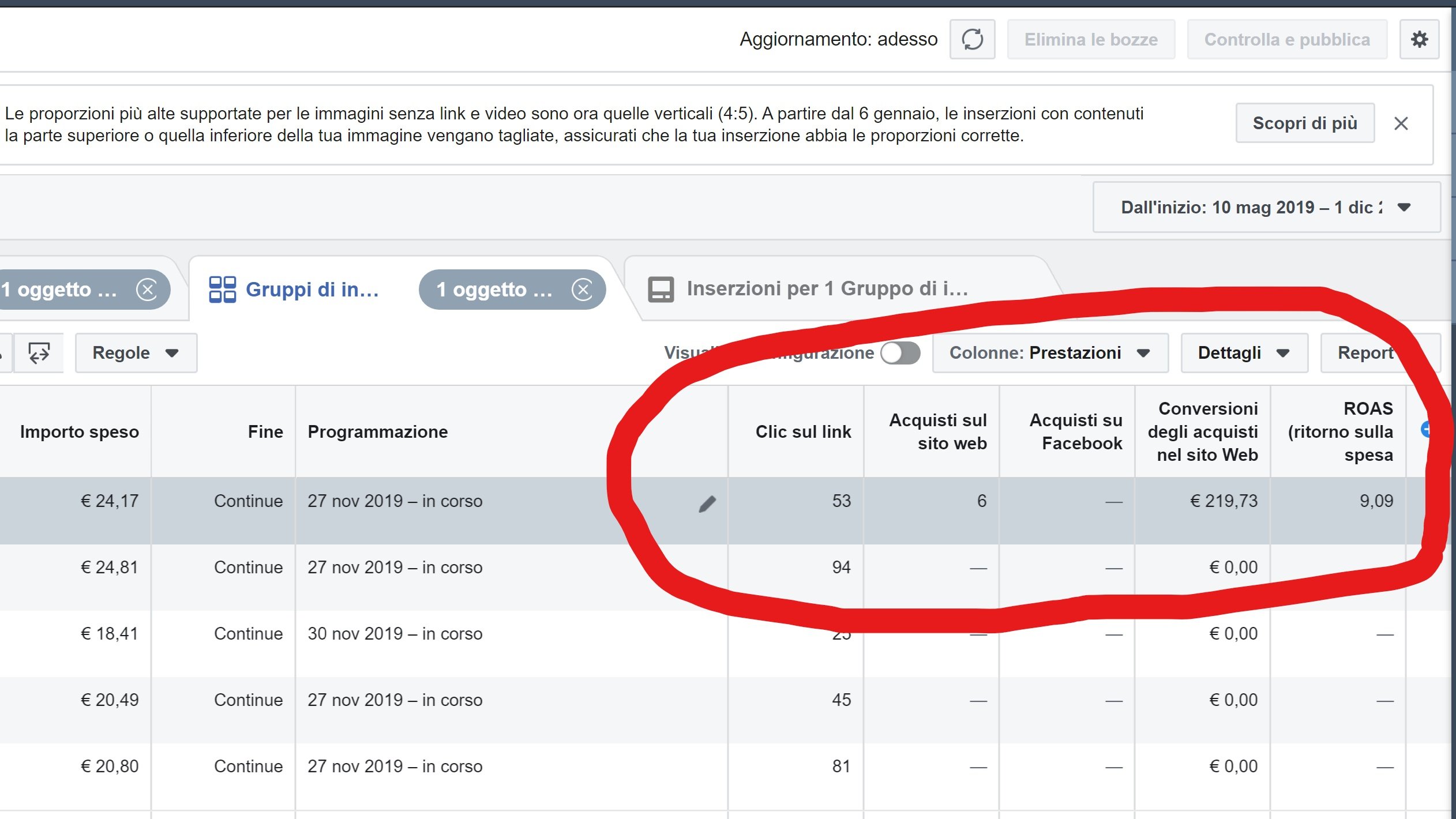The width and height of the screenshot is (1456, 819).
Task: Open settings with the gear icon
Action: (1419, 39)
